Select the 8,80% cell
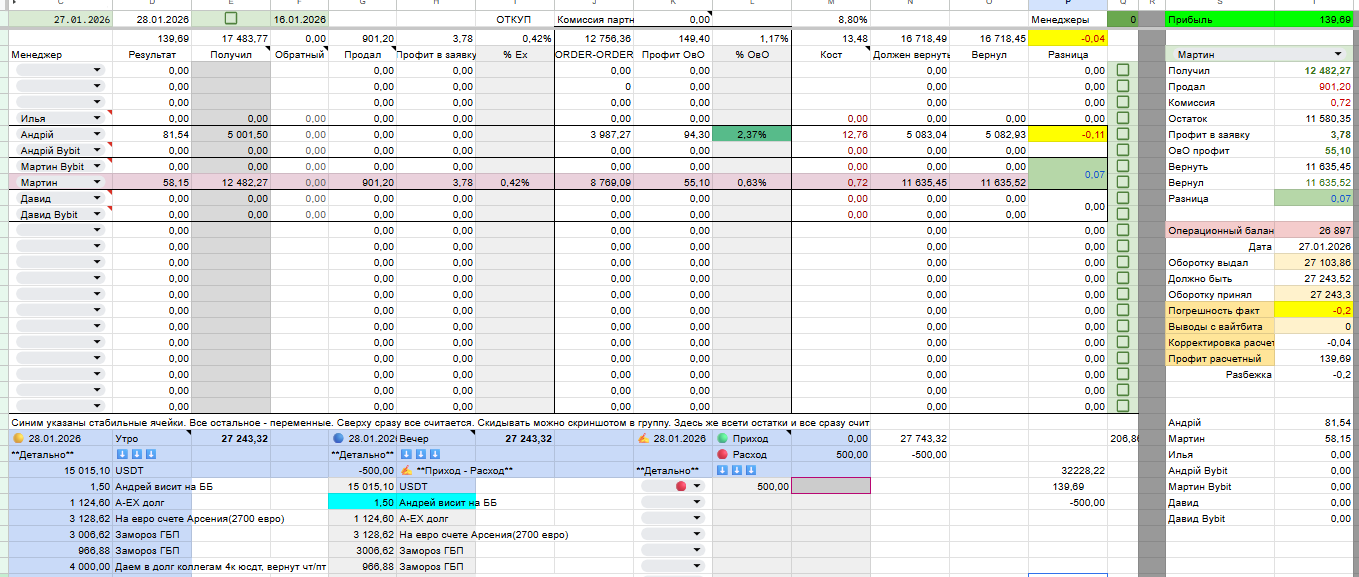 tap(831, 19)
